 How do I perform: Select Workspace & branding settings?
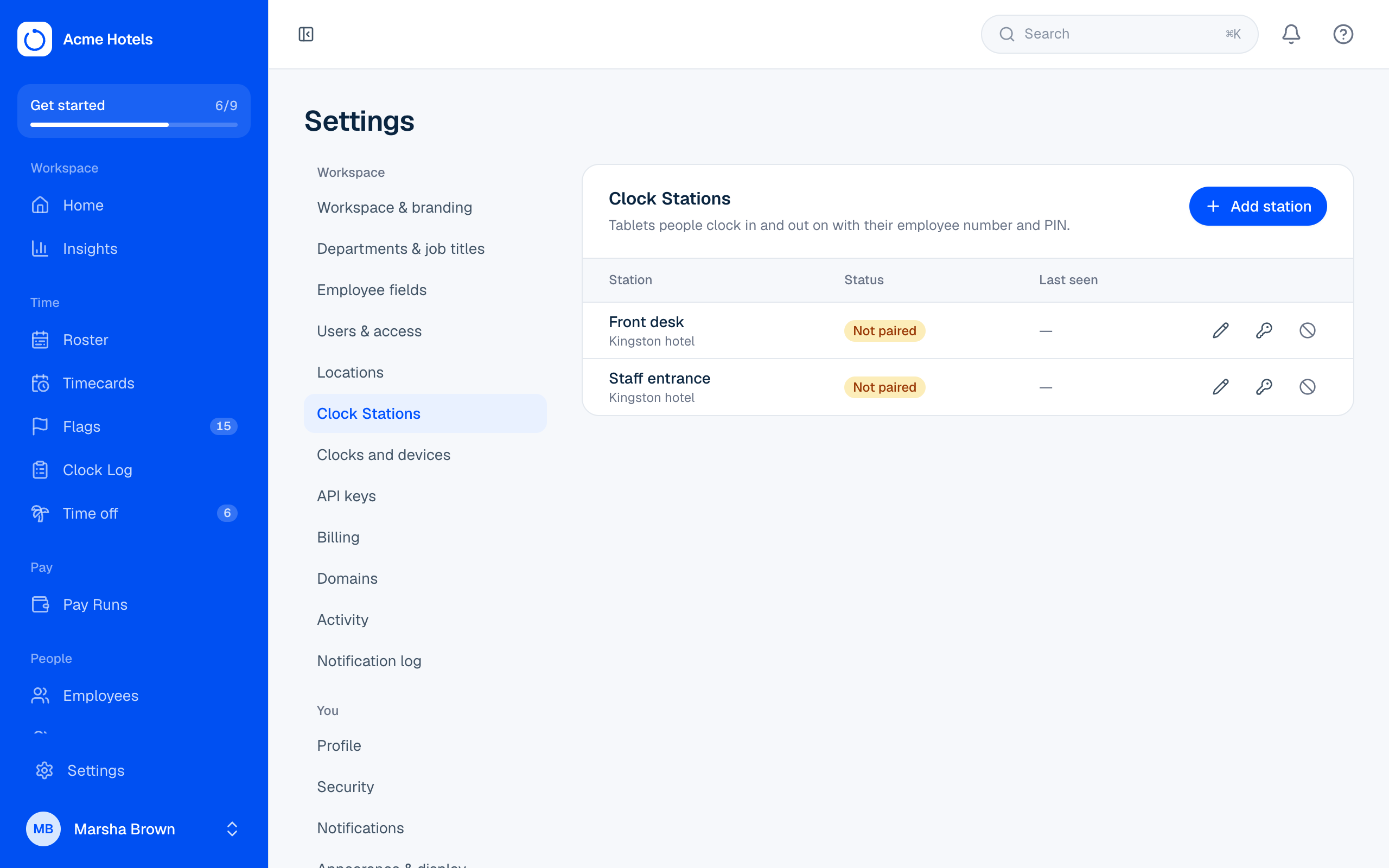(425, 207)
